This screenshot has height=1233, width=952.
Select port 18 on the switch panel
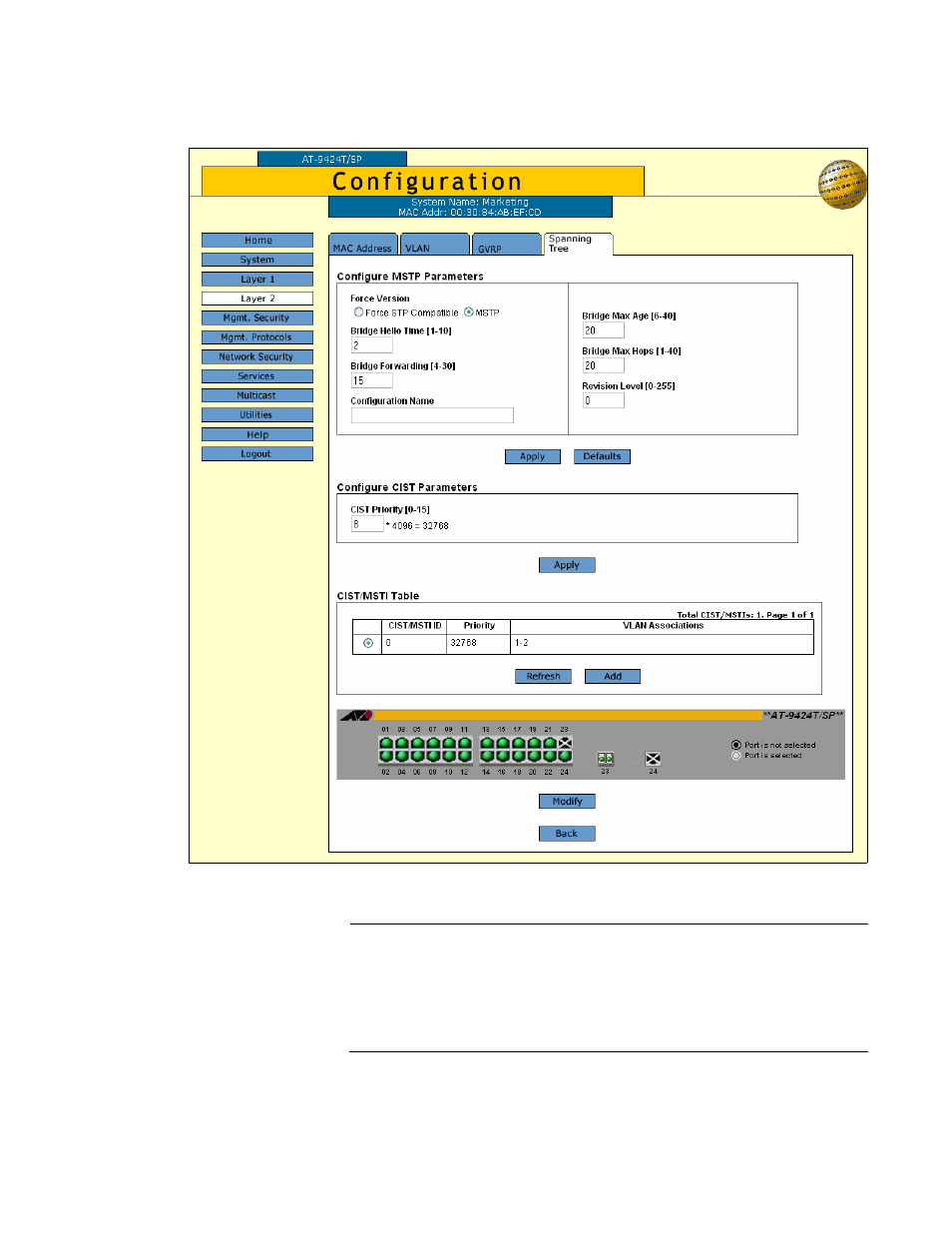pyautogui.click(x=518, y=756)
